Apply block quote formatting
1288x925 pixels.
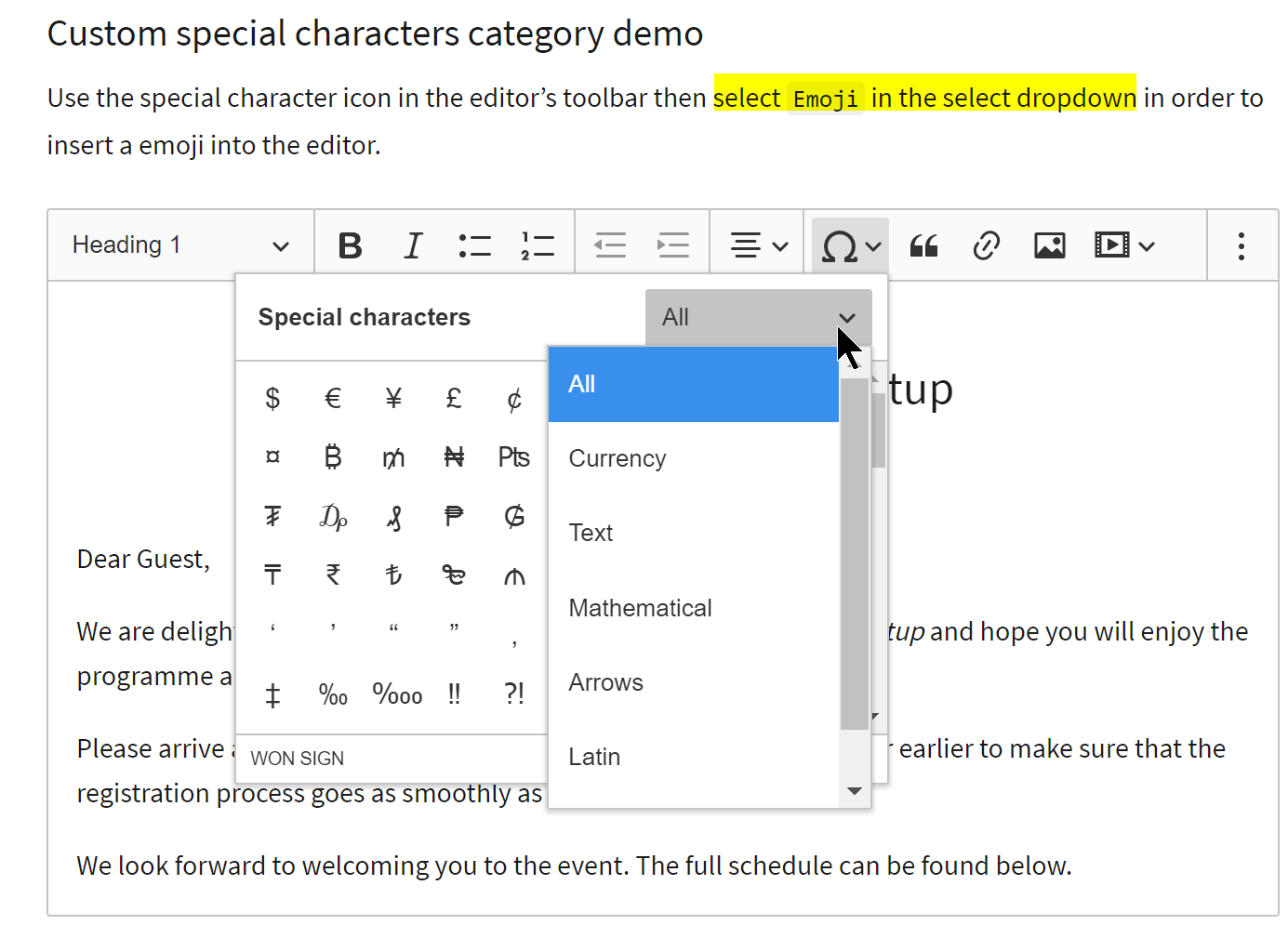[x=923, y=245]
